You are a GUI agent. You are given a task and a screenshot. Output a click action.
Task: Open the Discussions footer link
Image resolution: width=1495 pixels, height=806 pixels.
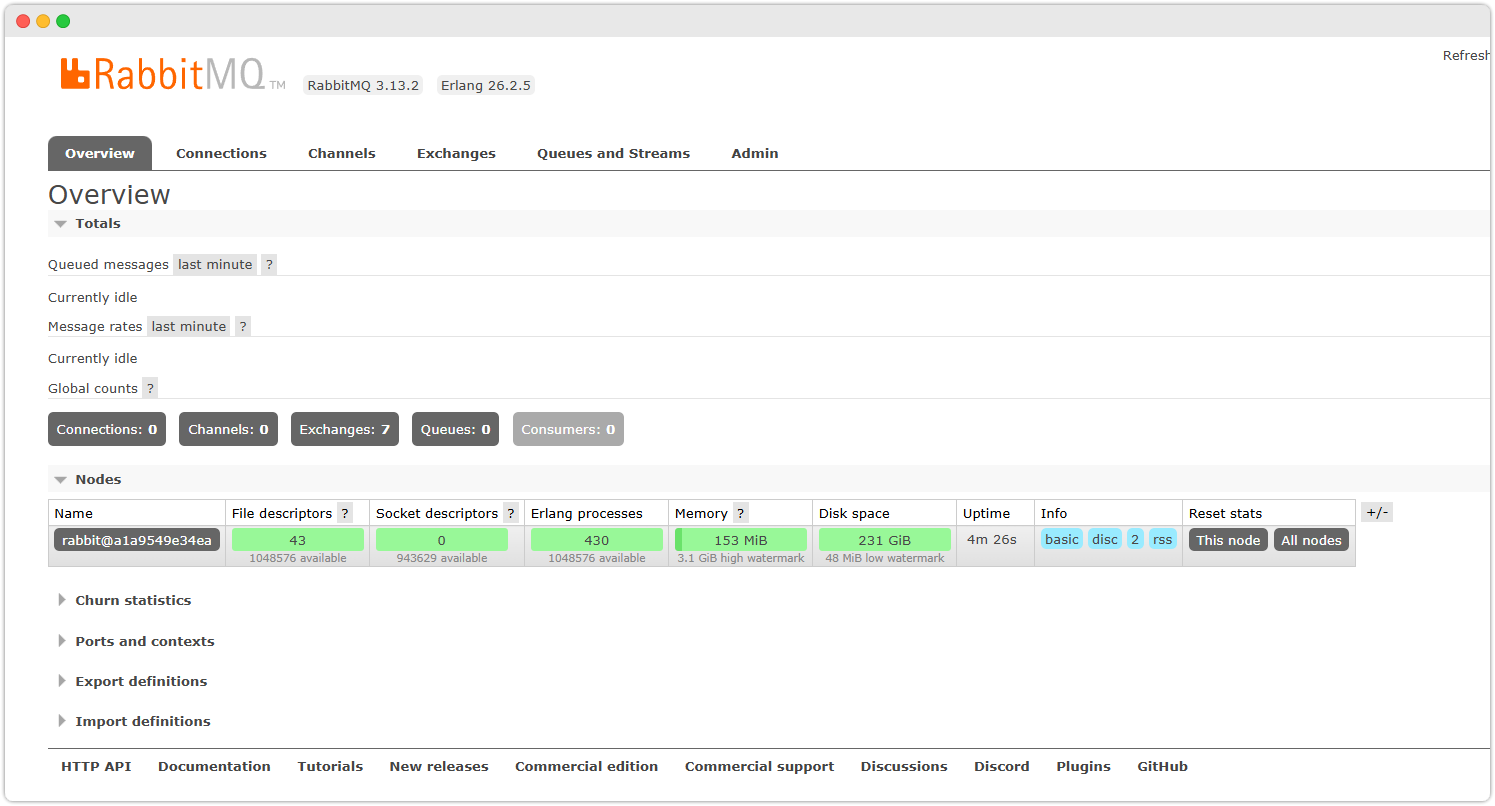pos(904,767)
